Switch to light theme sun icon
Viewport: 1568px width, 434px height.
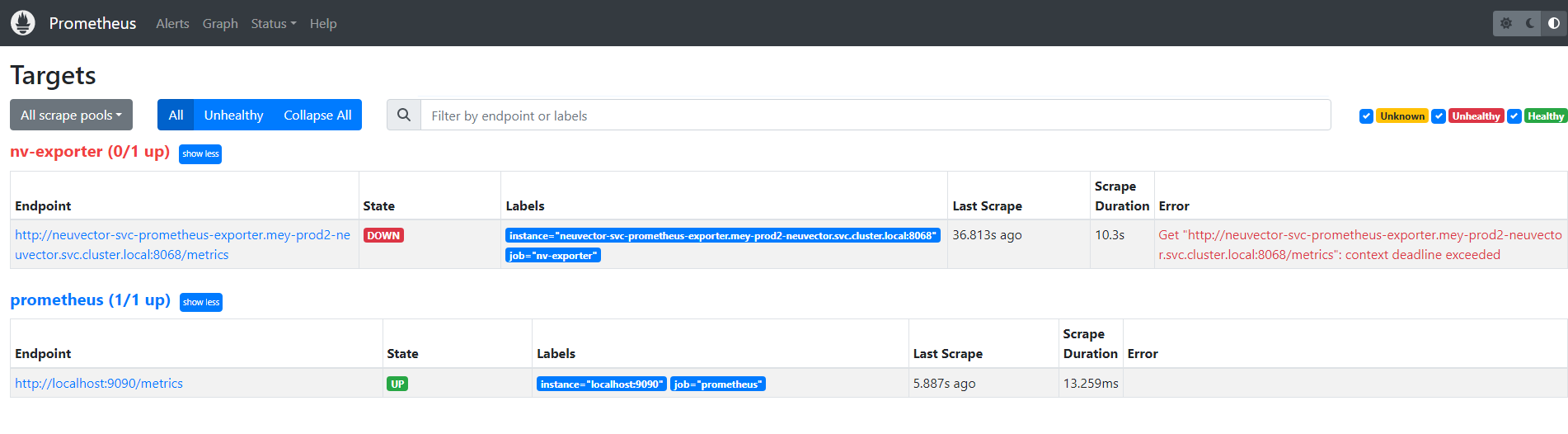1506,23
